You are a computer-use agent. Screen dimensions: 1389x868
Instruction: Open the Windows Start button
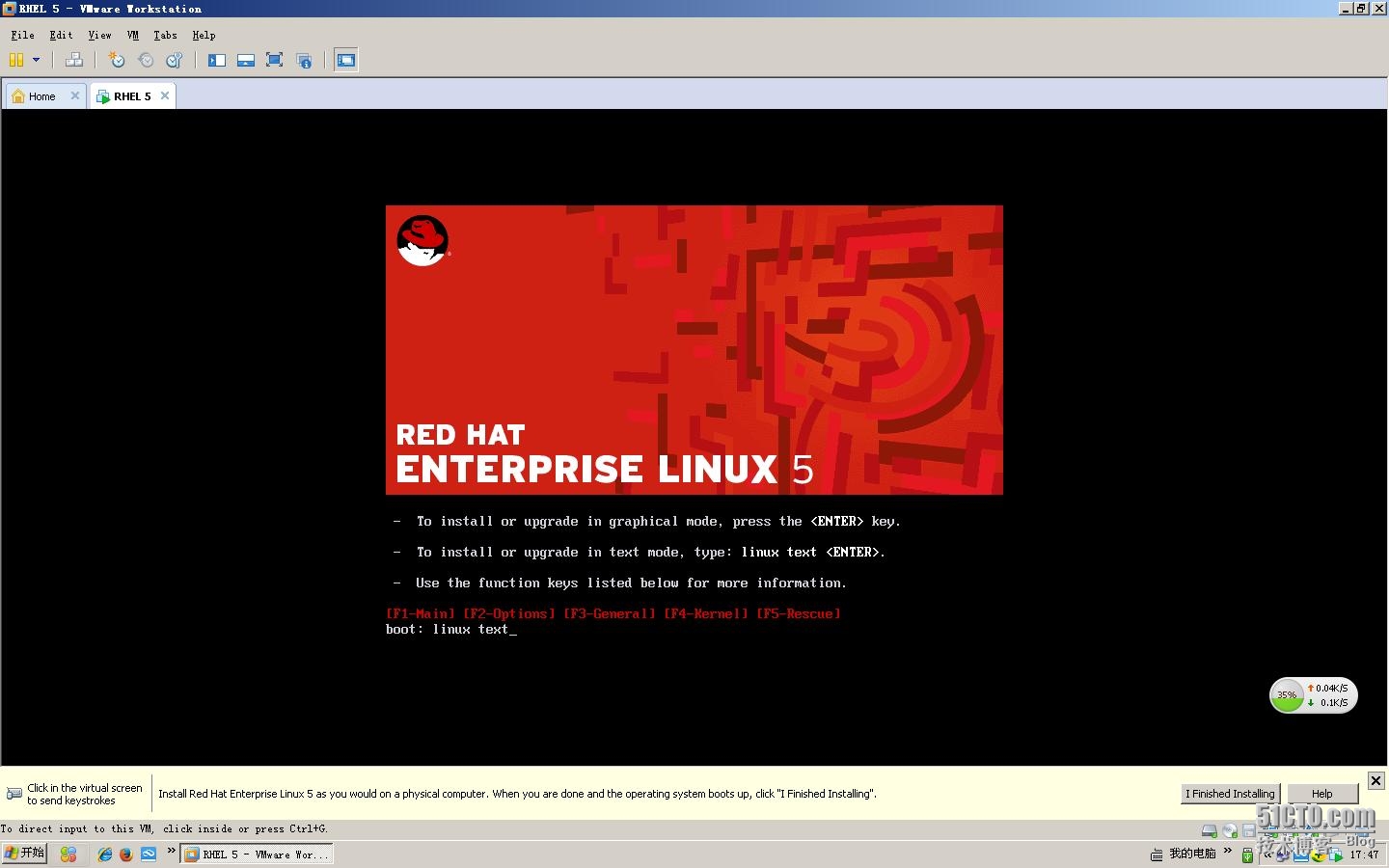coord(24,854)
